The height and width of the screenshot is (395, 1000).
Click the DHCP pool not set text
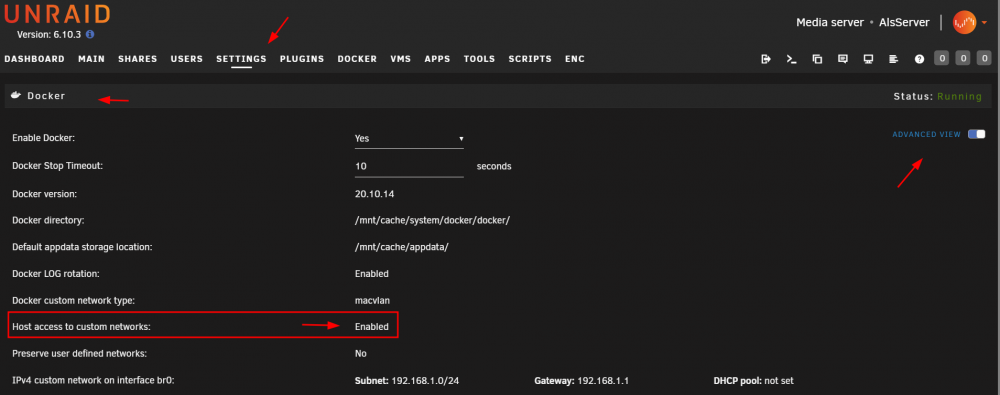pos(754,381)
